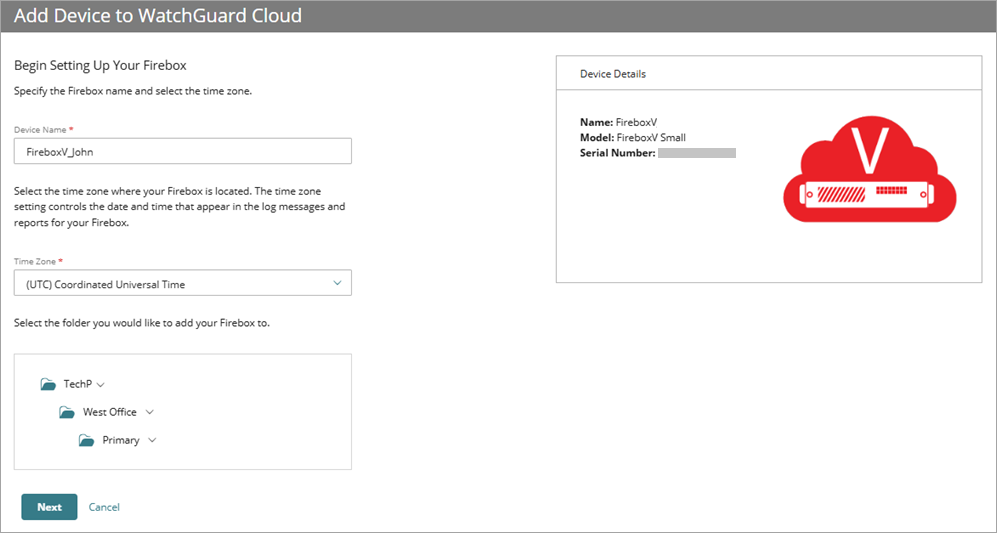The width and height of the screenshot is (997, 533).
Task: Select the Primary folder
Action: [121, 440]
